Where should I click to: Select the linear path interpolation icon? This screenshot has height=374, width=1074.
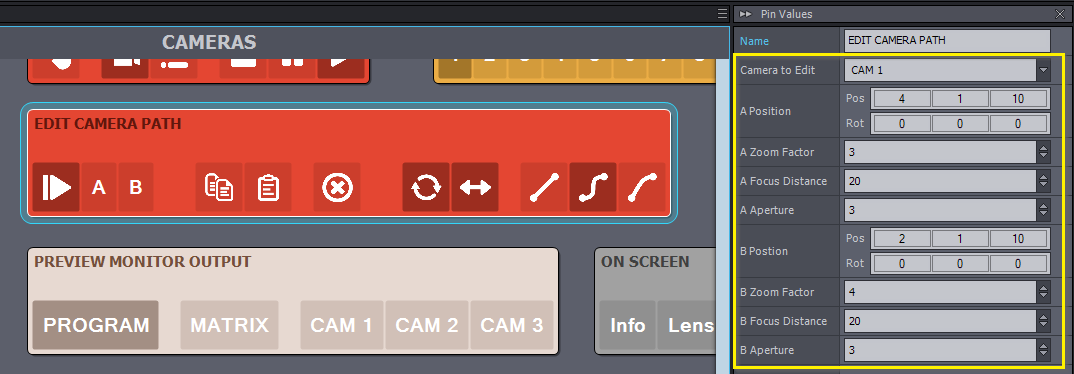point(545,187)
